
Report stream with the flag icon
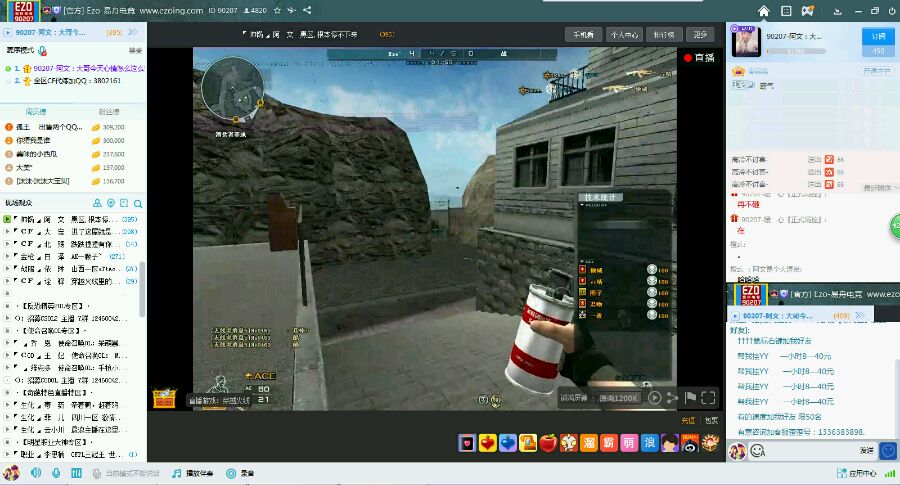[690, 397]
